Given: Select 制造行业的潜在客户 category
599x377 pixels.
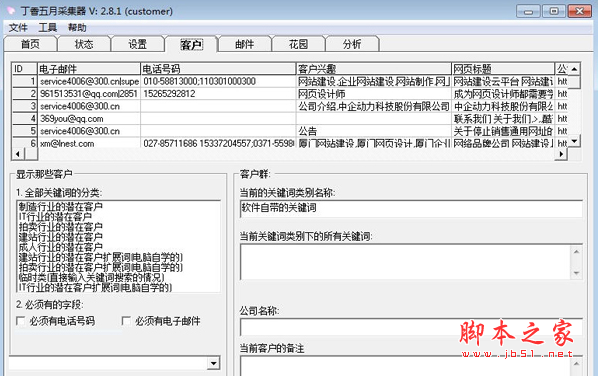Looking at the screenshot, I should pyautogui.click(x=60, y=207).
